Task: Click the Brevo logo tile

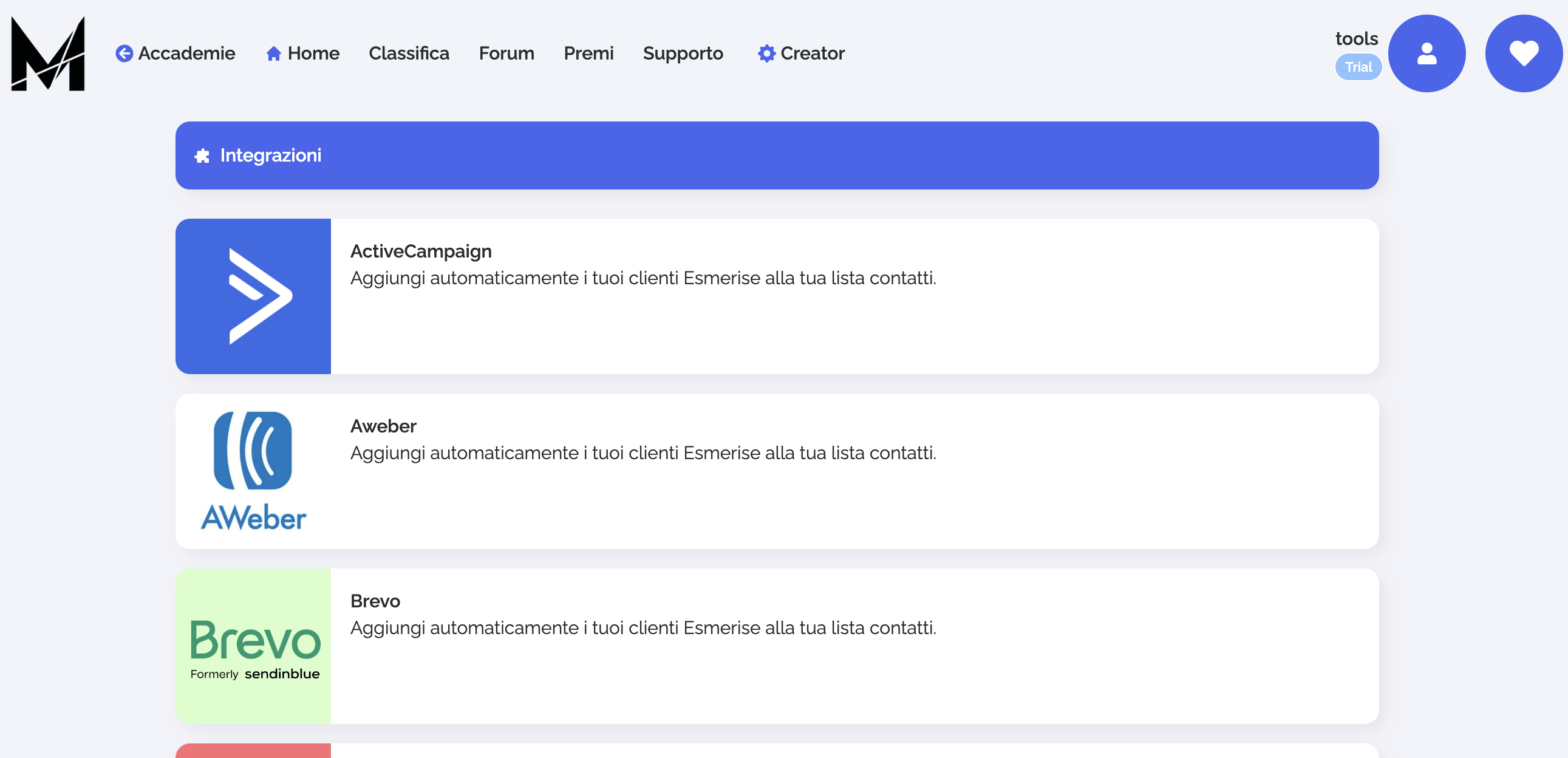Action: point(253,646)
